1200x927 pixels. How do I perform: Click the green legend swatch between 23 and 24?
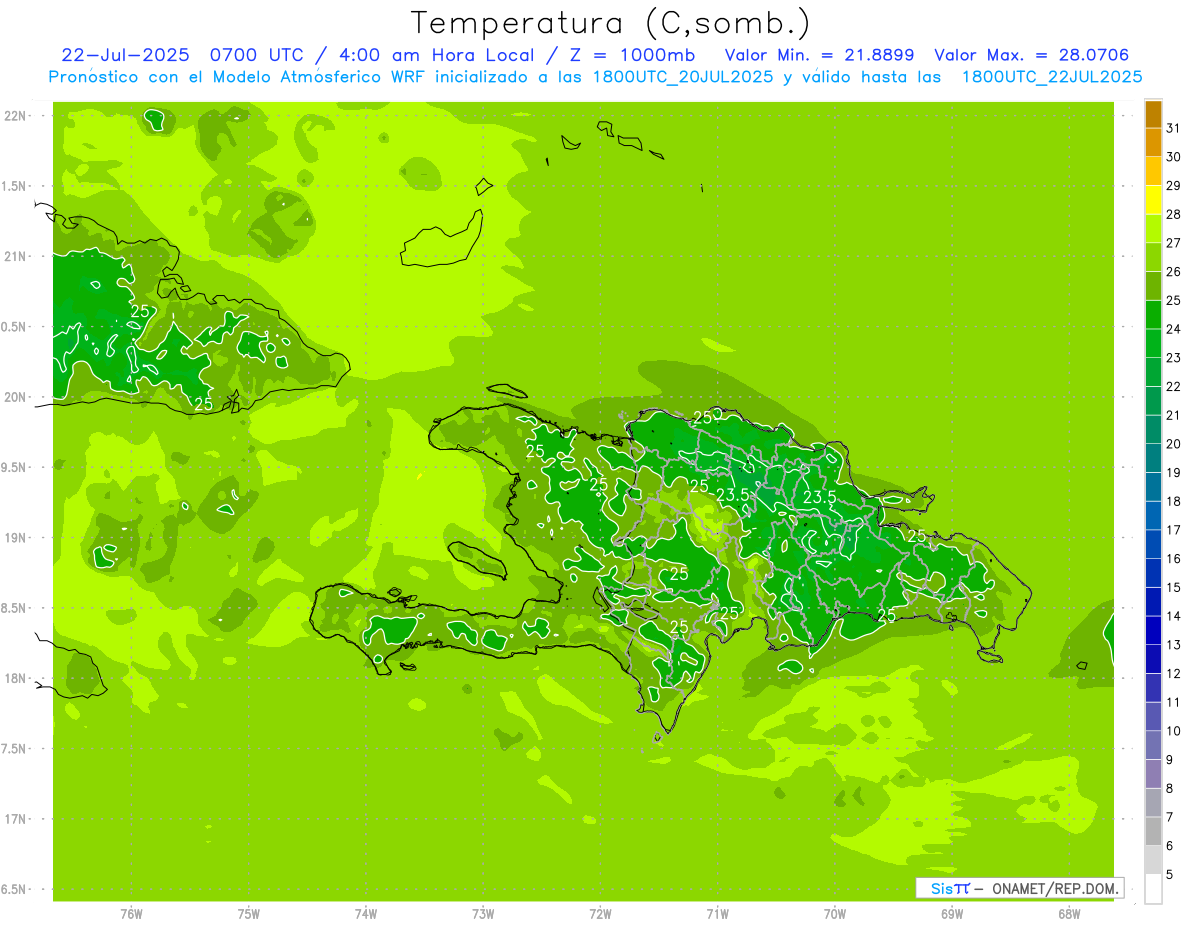(x=1153, y=344)
